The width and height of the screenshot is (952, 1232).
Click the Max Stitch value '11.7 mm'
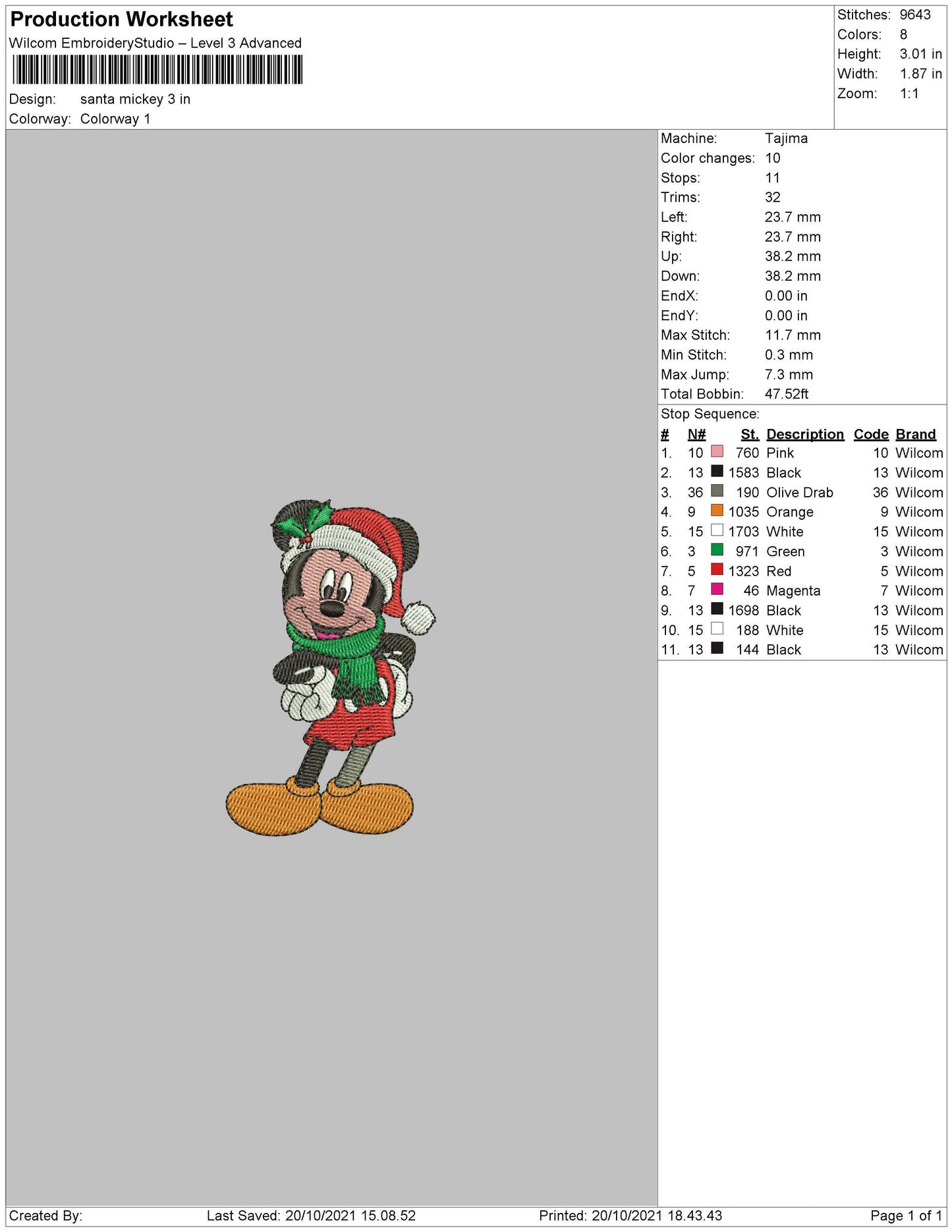793,335
